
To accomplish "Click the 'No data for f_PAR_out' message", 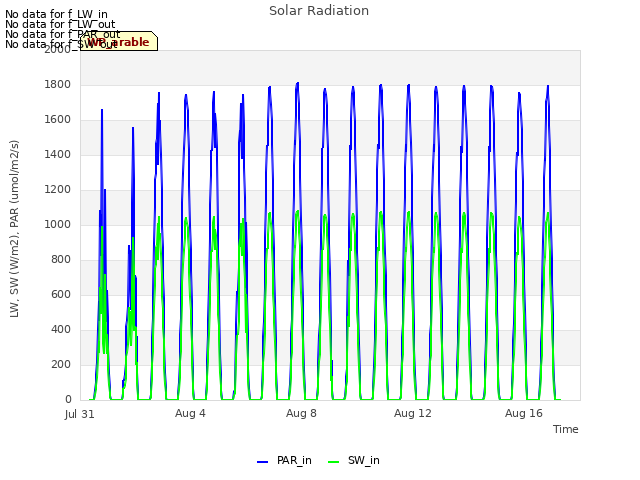I will 63,34.
